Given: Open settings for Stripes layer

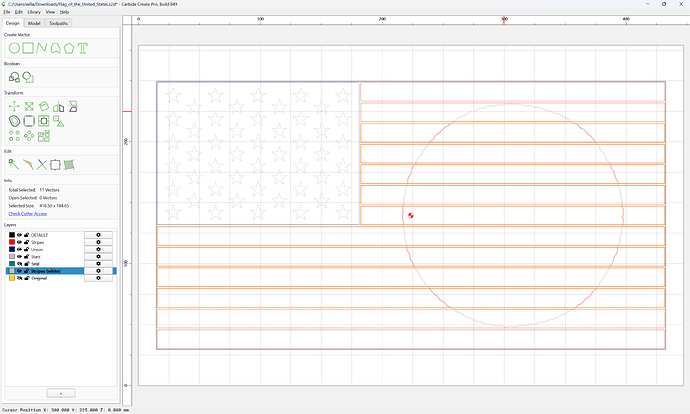Looking at the screenshot, I should click(98, 242).
